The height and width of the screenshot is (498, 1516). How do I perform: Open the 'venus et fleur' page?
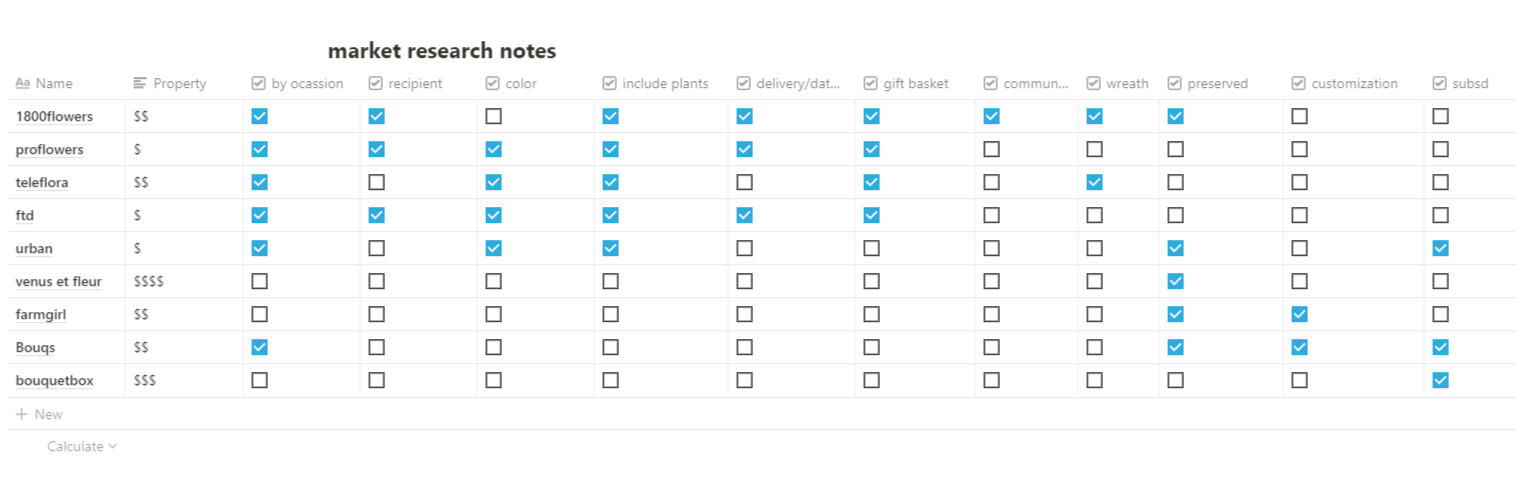[59, 282]
